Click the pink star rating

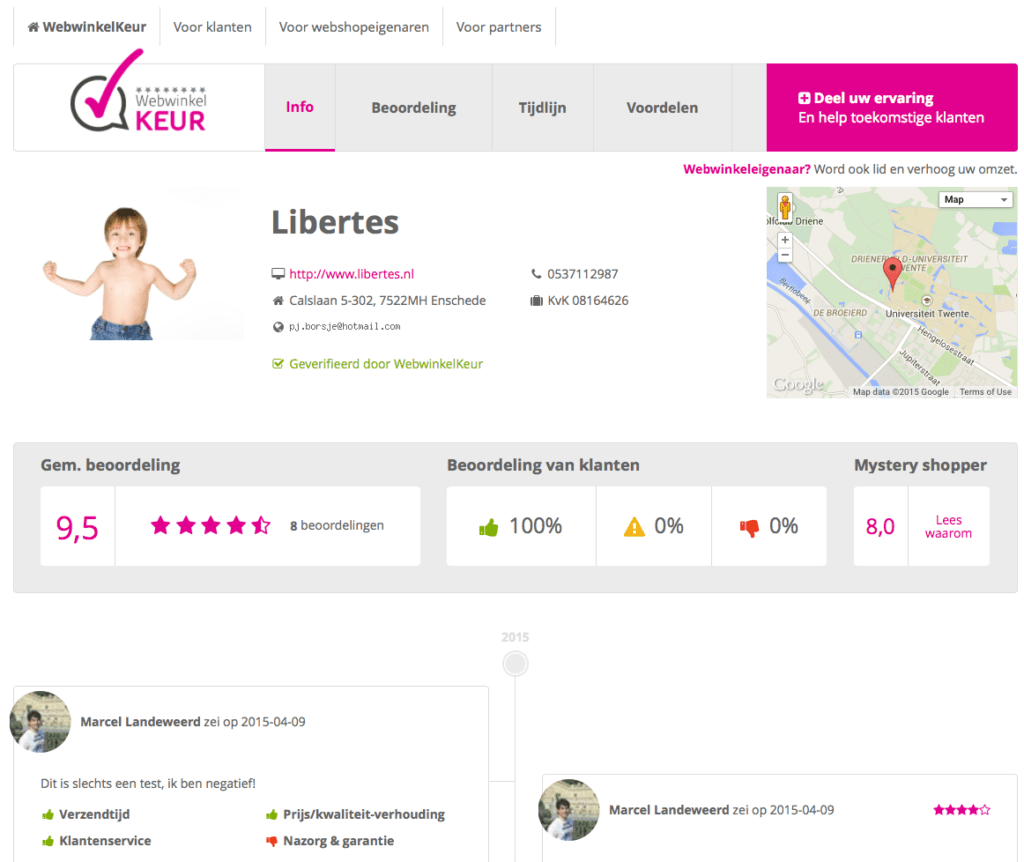210,526
